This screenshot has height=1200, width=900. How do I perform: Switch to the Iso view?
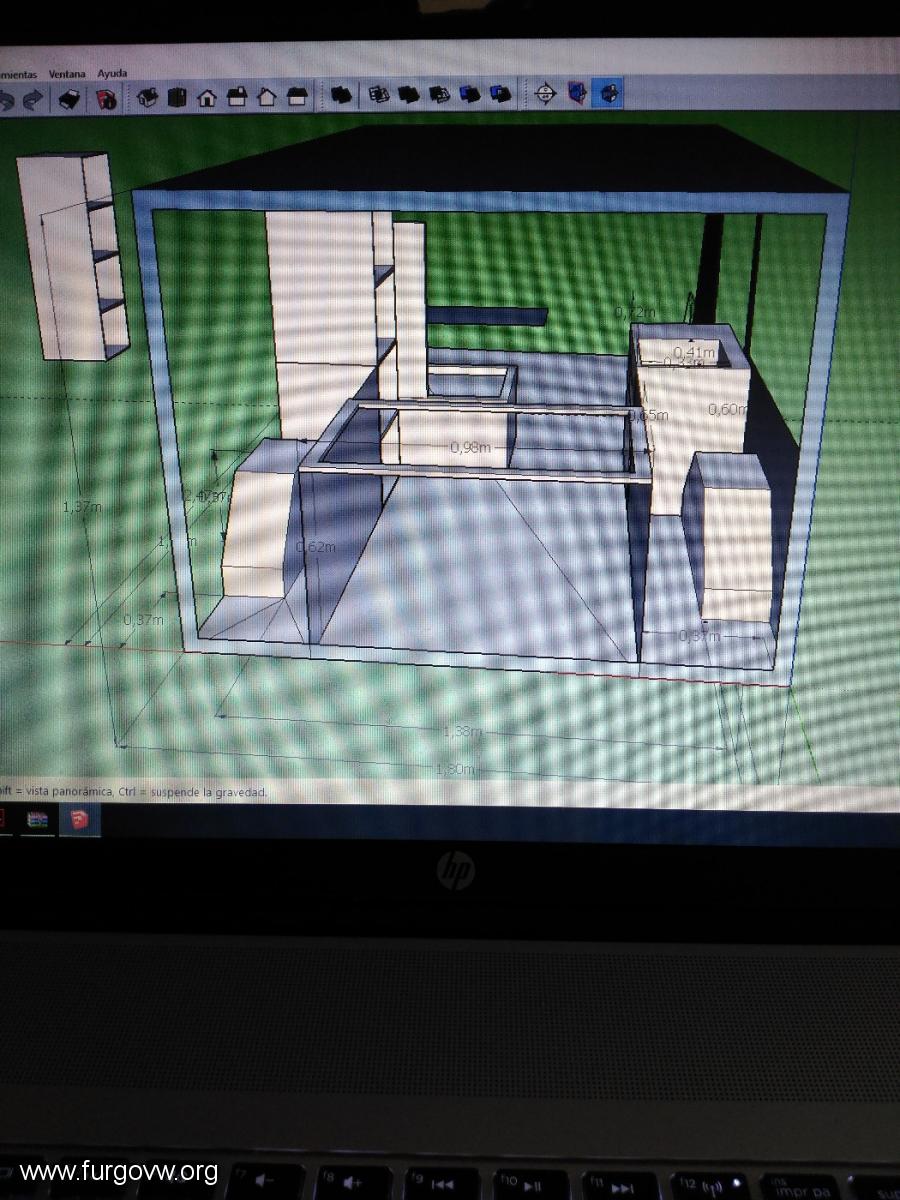(148, 97)
